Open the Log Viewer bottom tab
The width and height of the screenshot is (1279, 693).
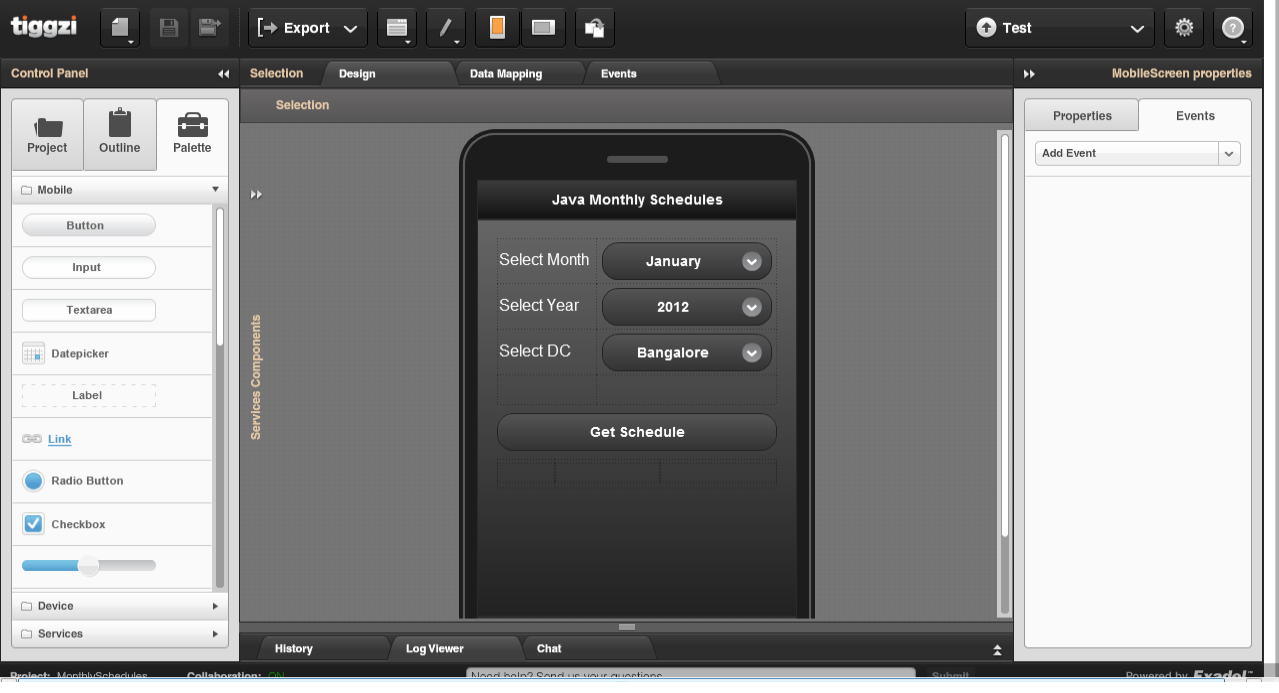tap(435, 649)
